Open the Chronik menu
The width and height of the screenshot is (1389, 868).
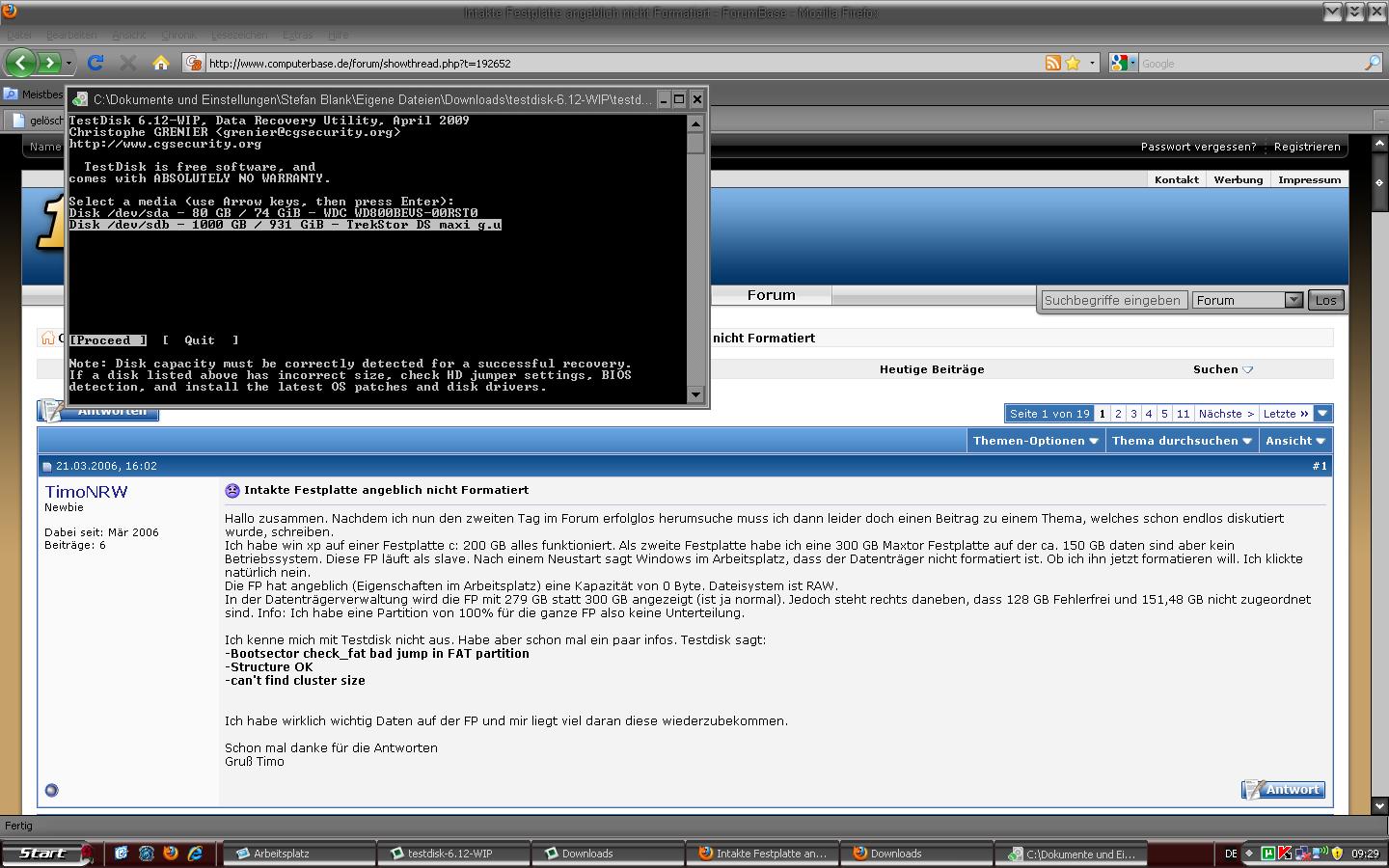(178, 35)
